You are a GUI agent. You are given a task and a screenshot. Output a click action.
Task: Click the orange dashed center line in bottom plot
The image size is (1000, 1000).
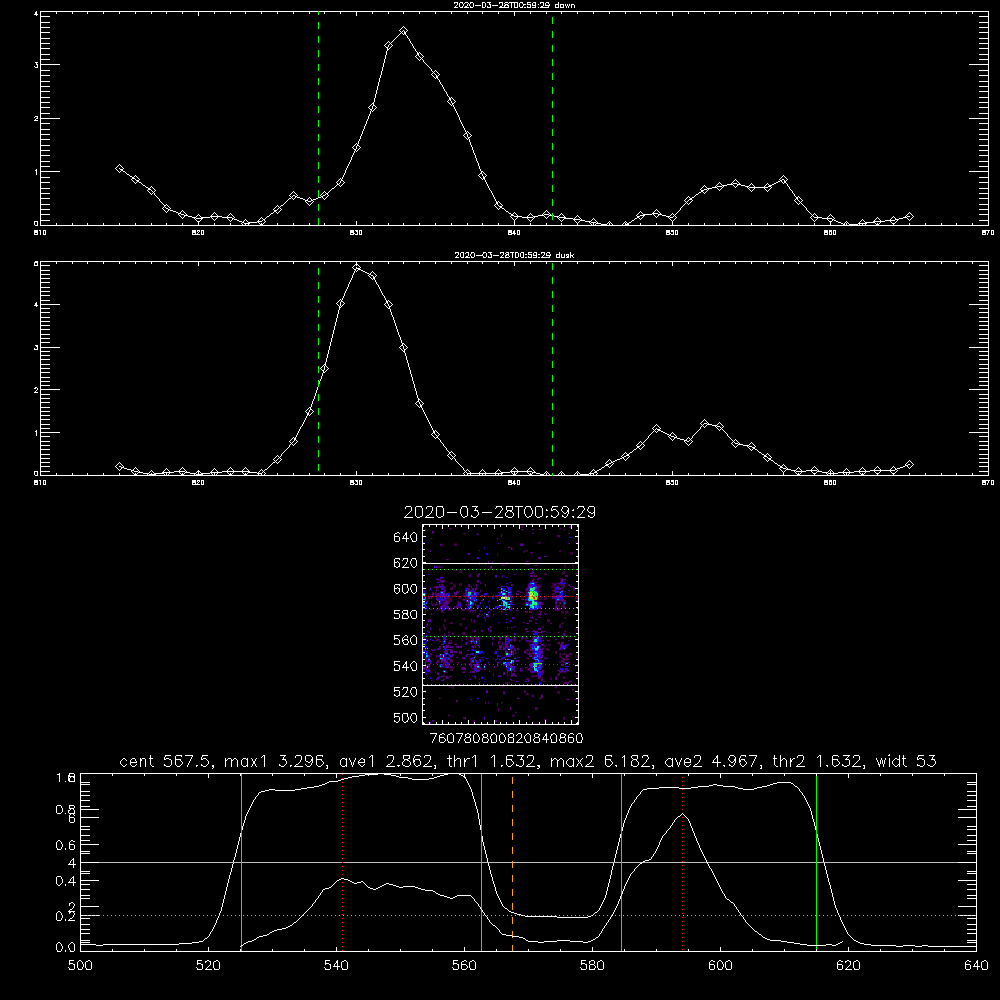[x=512, y=861]
